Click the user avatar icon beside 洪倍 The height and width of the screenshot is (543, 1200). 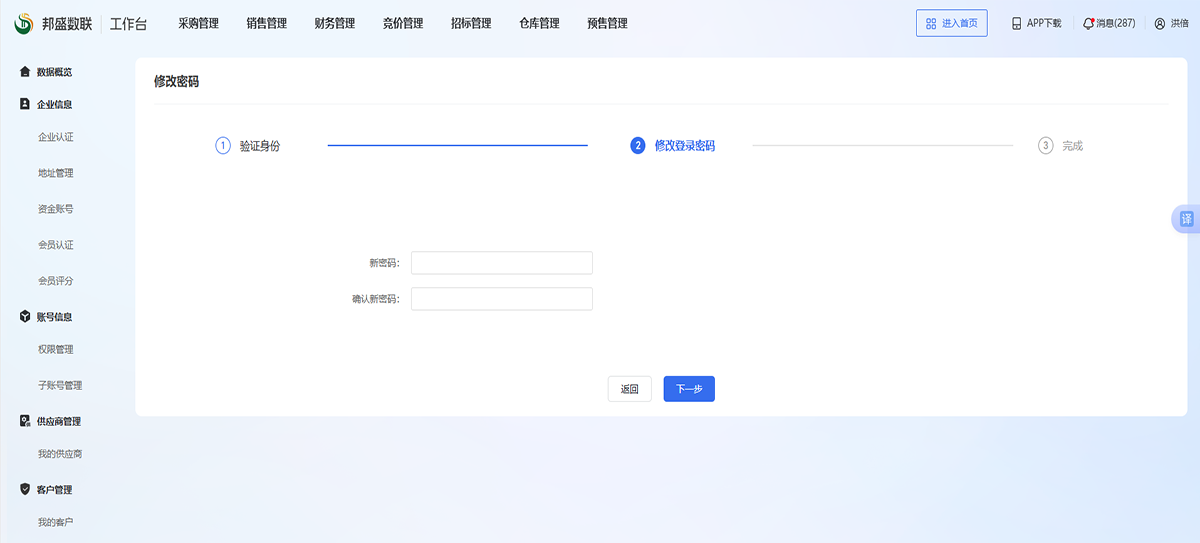pos(1160,23)
